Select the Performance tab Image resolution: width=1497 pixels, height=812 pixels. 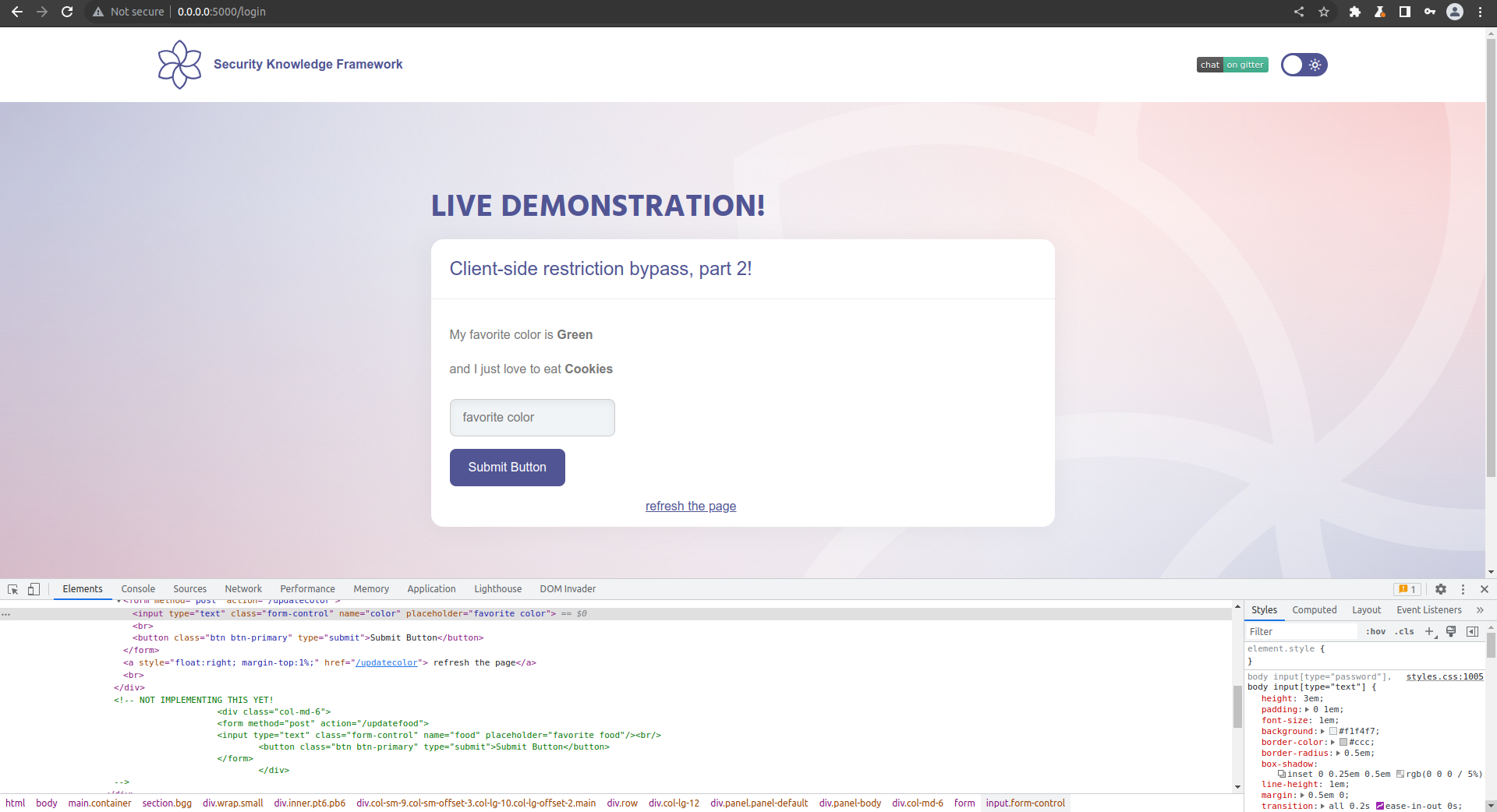[307, 589]
